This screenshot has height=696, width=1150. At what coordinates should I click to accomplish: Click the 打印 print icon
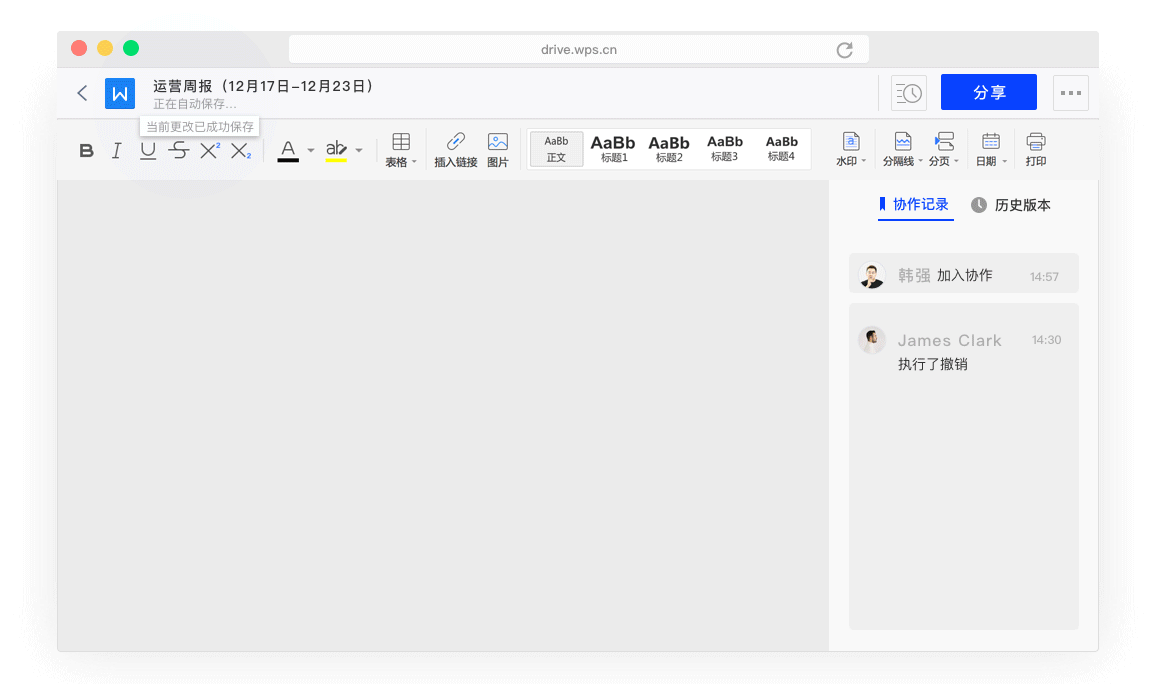(x=1036, y=150)
